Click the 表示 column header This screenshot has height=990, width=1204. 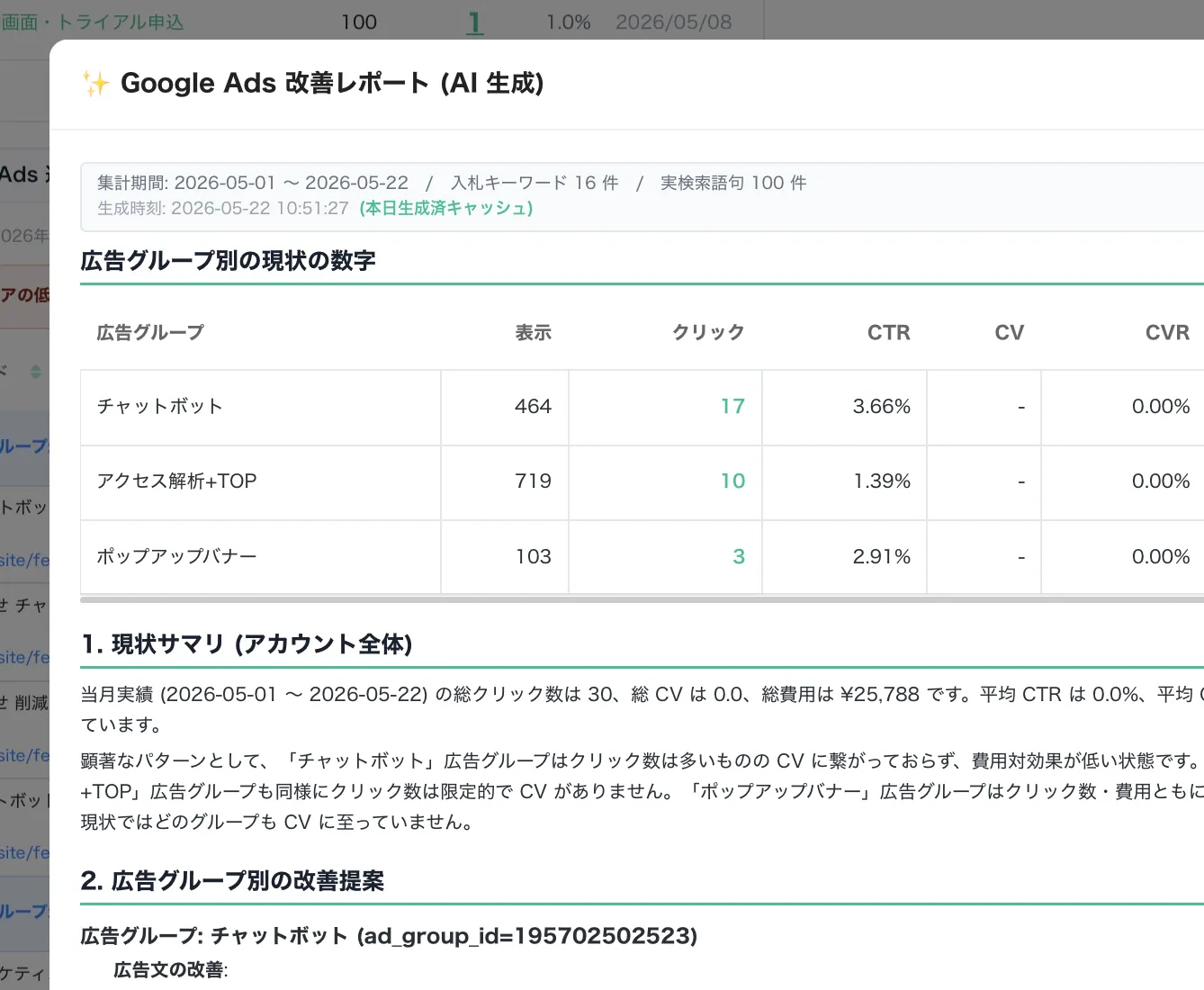(x=534, y=333)
